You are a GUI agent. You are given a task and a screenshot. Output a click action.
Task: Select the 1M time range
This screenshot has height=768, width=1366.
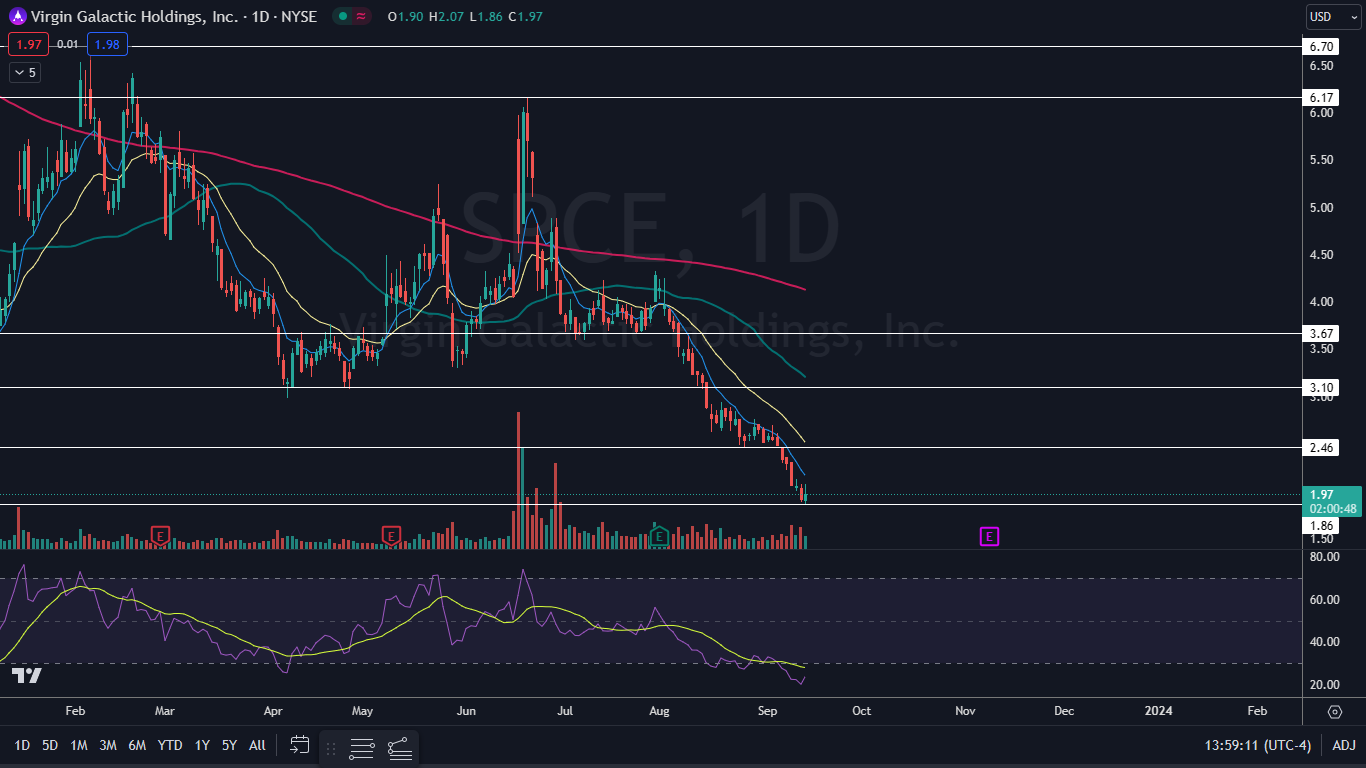(79, 745)
